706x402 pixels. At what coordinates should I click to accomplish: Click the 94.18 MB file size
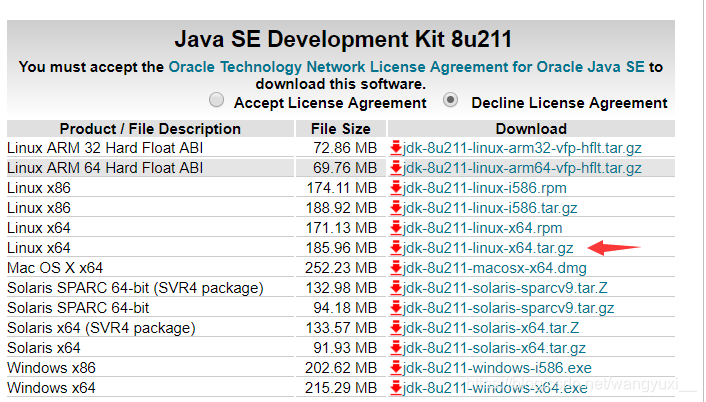click(x=345, y=308)
